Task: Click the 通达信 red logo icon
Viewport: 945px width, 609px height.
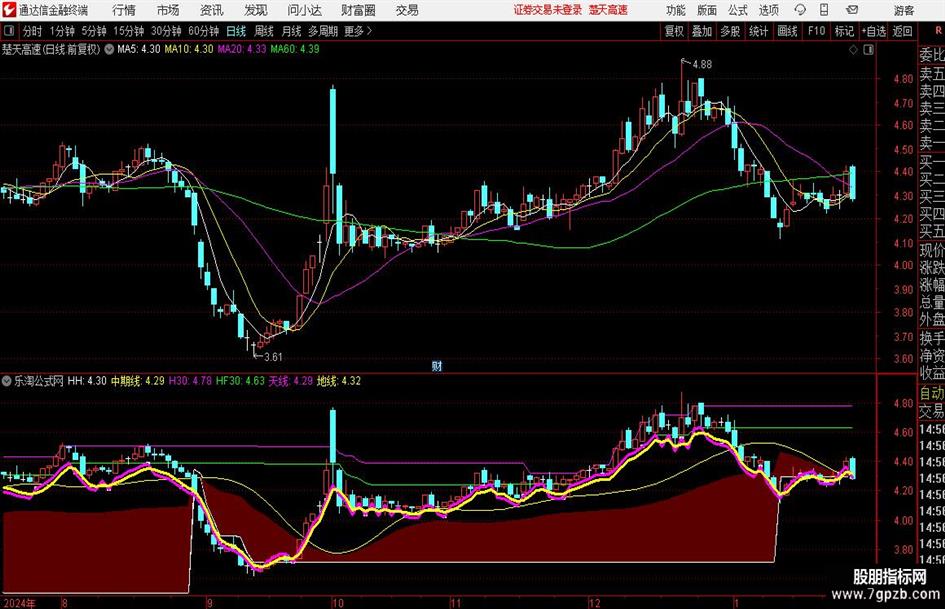Action: point(9,10)
